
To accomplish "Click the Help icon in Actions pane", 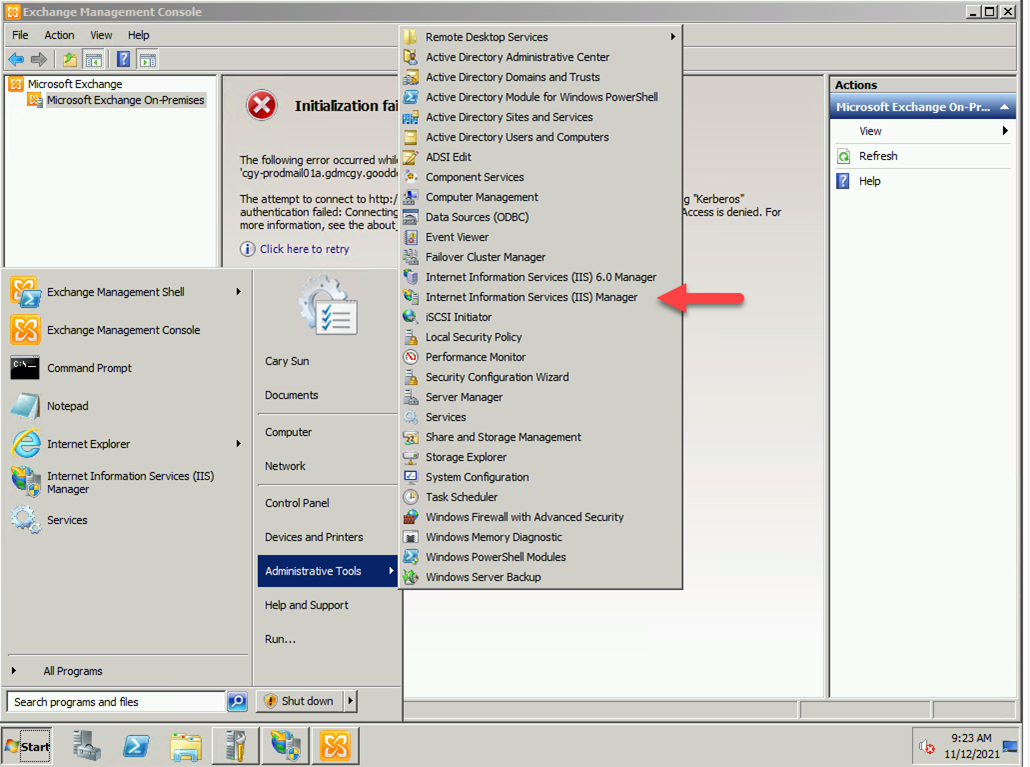I will coord(843,181).
